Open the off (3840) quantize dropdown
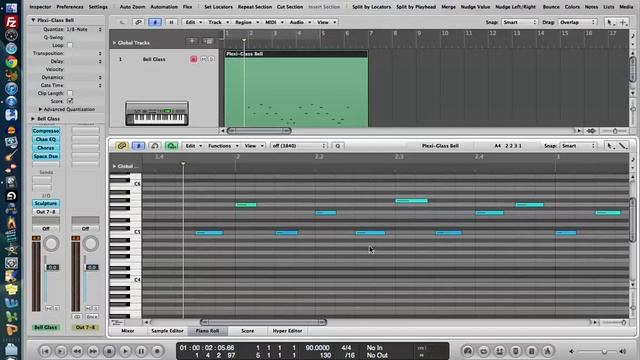Viewport: 640px width, 360px height. coord(299,146)
